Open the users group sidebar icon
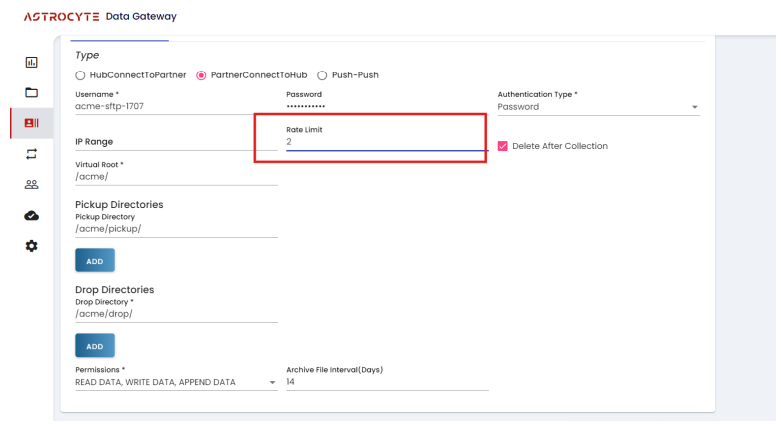Screen dimensions: 781x424 pos(31,184)
